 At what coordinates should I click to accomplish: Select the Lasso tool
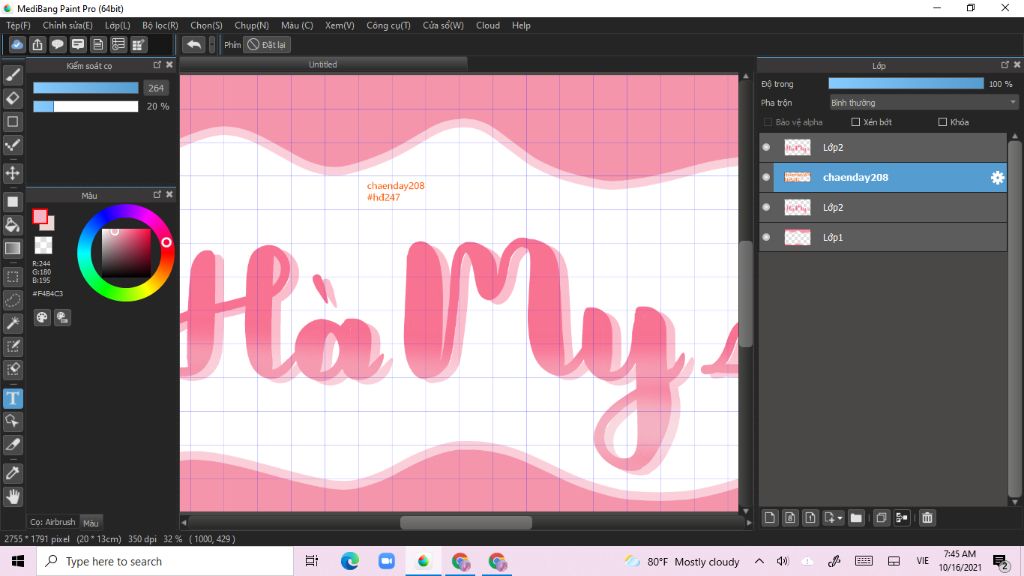point(12,300)
